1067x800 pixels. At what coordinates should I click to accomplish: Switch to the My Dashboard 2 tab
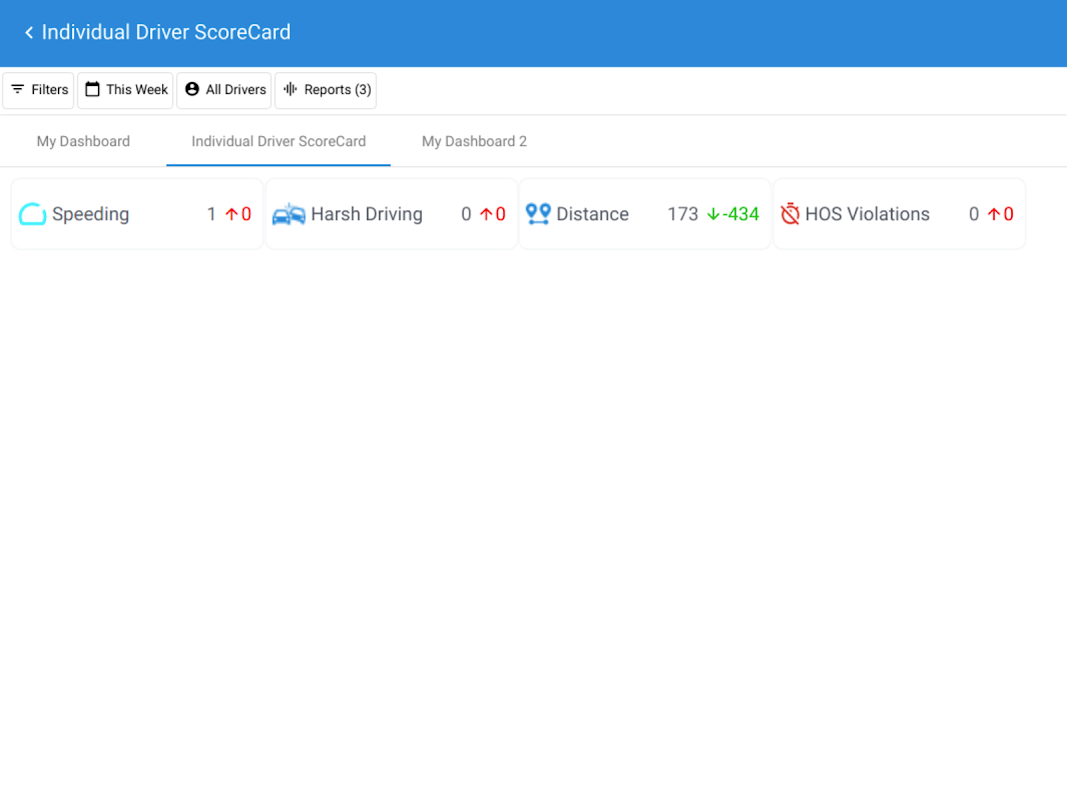click(474, 141)
